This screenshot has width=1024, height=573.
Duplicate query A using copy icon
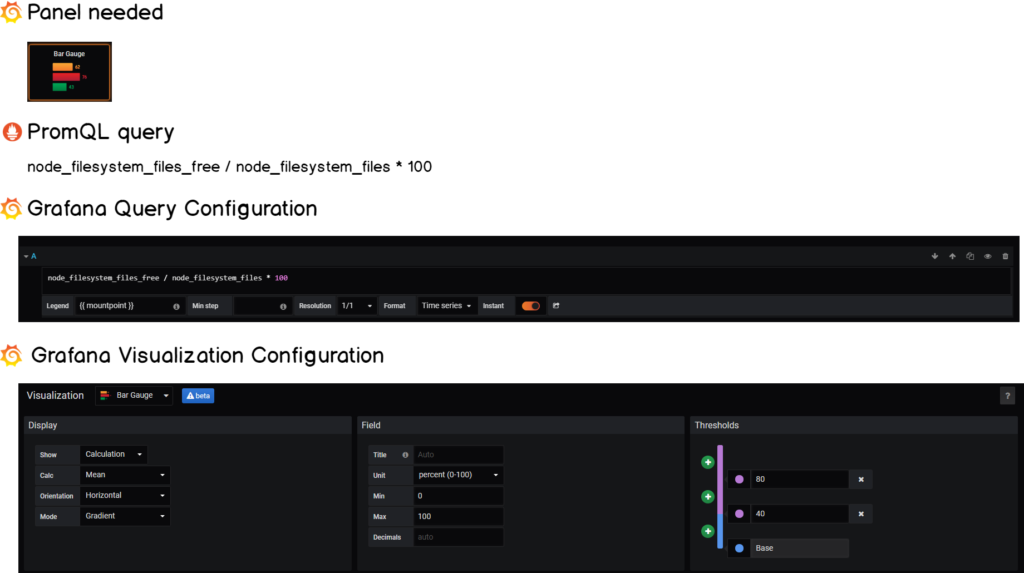pyautogui.click(x=970, y=256)
